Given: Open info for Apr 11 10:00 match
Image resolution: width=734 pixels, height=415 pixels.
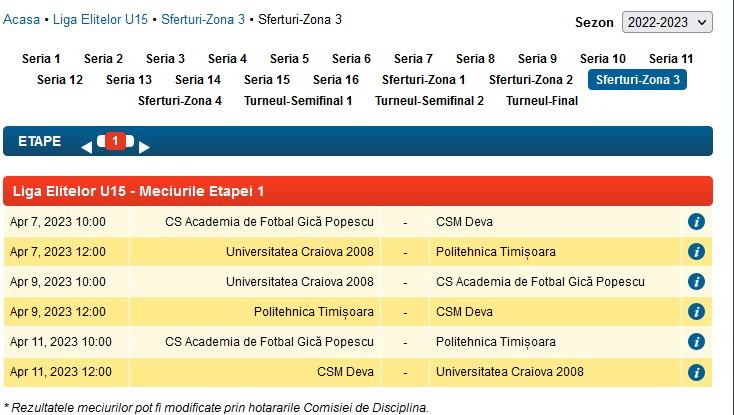Looking at the screenshot, I should [x=696, y=342].
